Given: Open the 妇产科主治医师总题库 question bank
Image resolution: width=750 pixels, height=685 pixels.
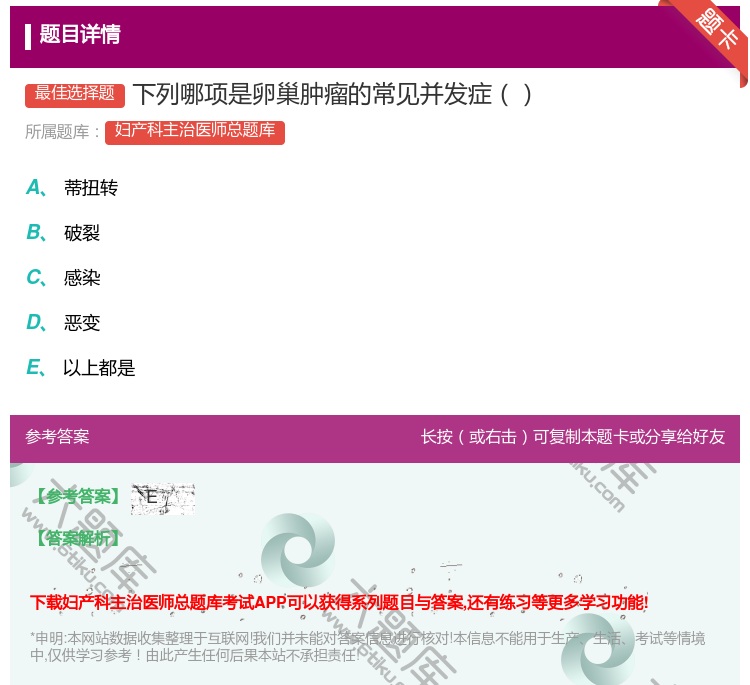Looking at the screenshot, I should (194, 131).
